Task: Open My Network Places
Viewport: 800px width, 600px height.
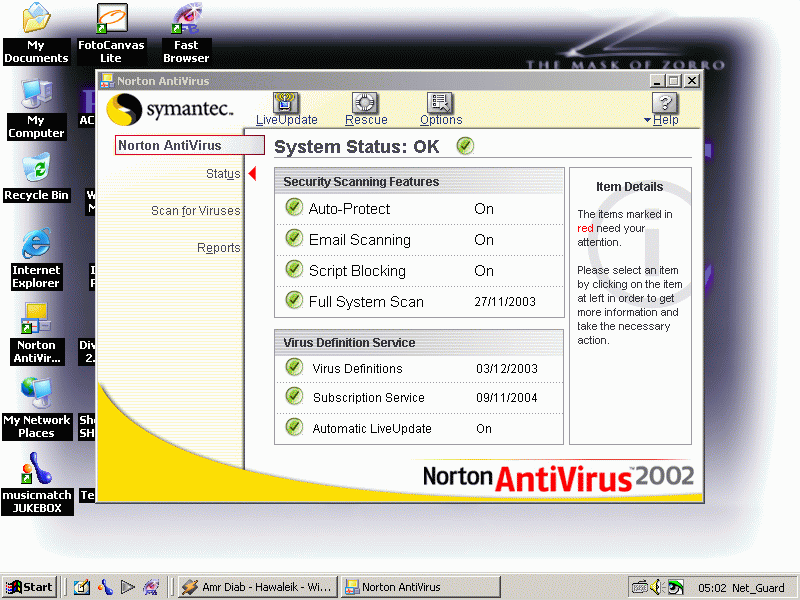Action: click(x=36, y=409)
